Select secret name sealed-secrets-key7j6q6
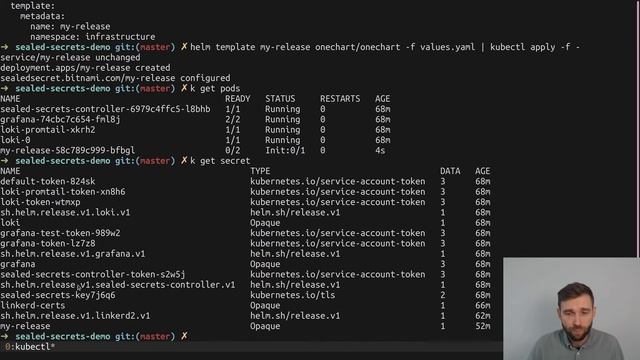 tap(58, 295)
